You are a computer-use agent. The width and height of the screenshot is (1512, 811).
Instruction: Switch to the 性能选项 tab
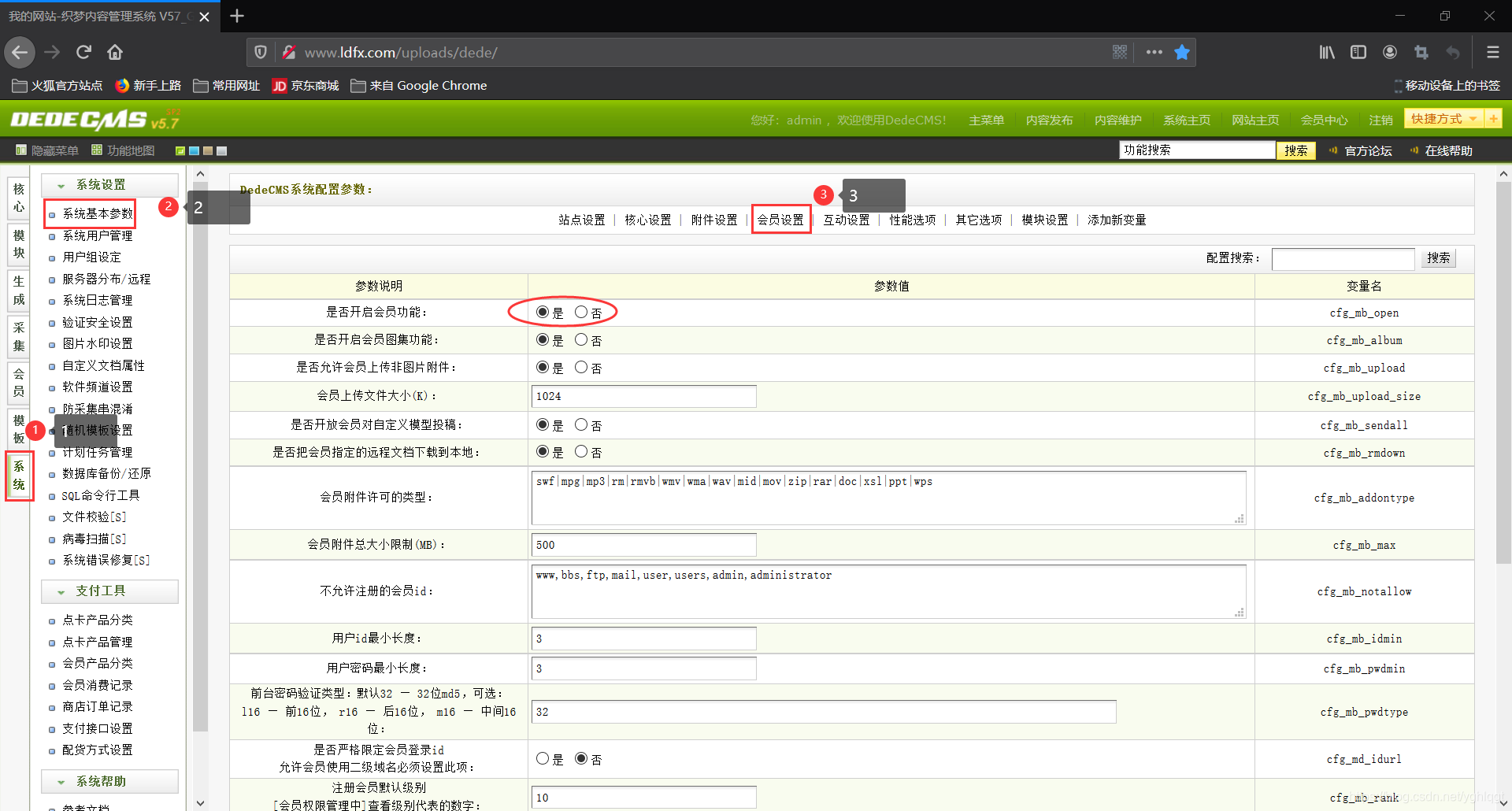pyautogui.click(x=913, y=220)
